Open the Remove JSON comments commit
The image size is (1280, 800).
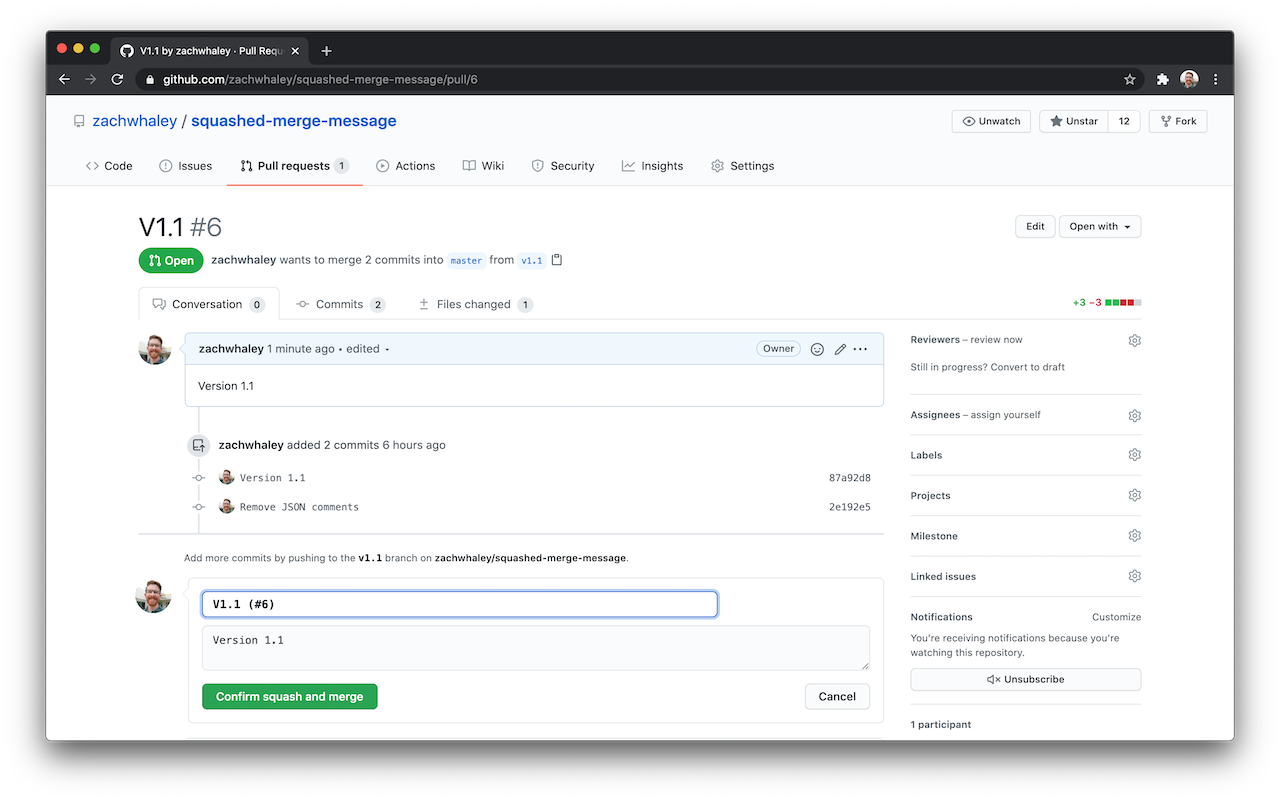pyautogui.click(x=299, y=507)
